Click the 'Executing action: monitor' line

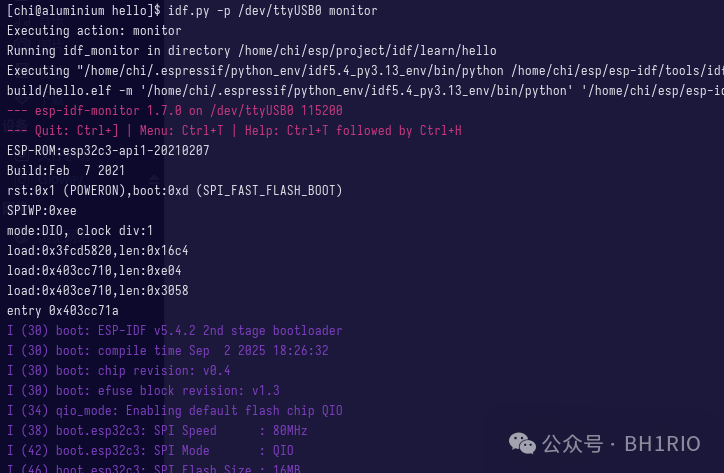(94, 31)
